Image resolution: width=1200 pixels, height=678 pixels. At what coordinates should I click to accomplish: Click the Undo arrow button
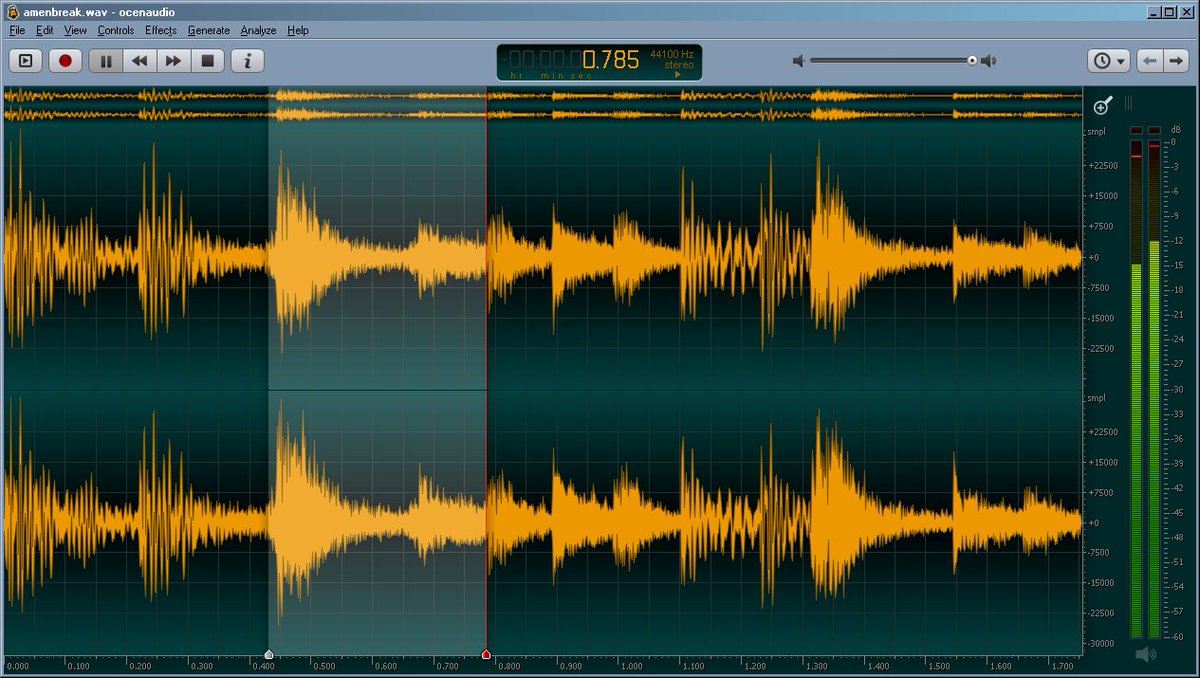(x=1151, y=60)
